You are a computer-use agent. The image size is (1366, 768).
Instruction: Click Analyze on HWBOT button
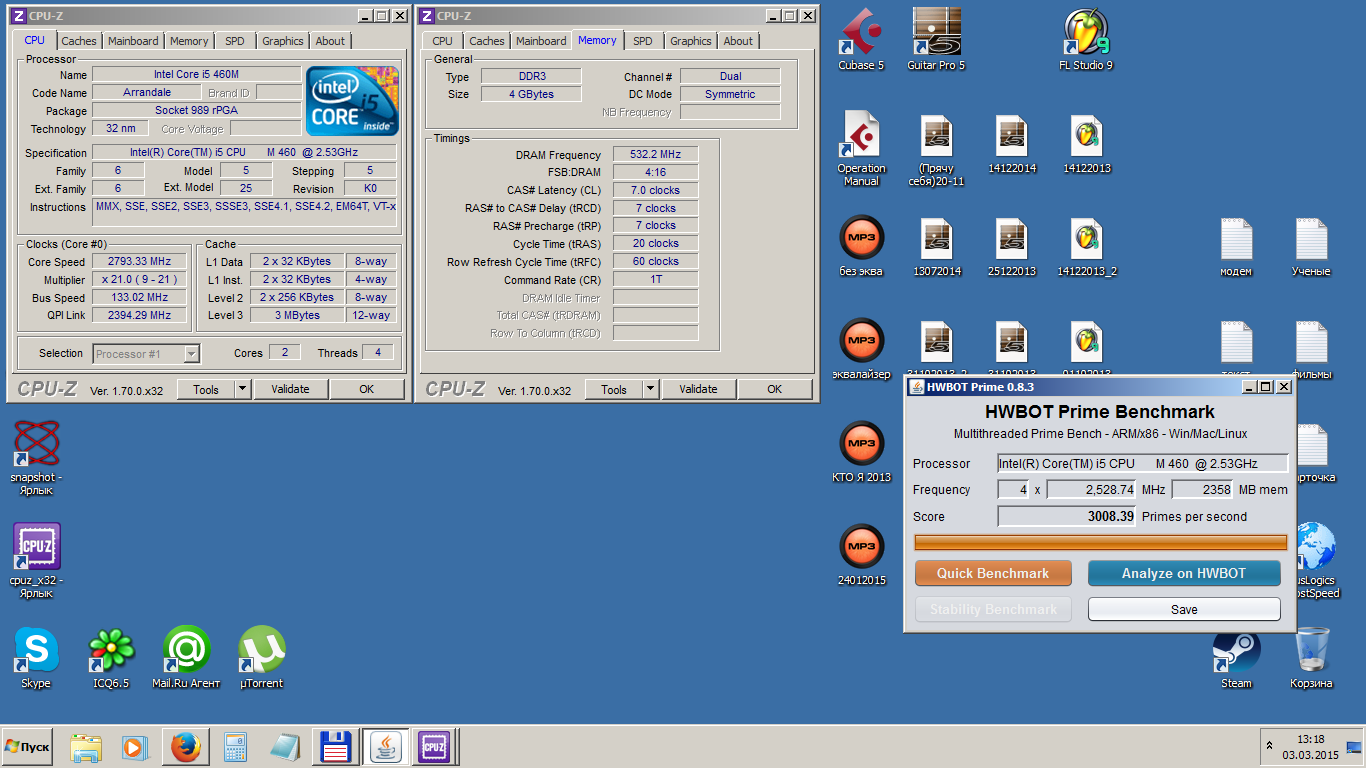pyautogui.click(x=1184, y=573)
